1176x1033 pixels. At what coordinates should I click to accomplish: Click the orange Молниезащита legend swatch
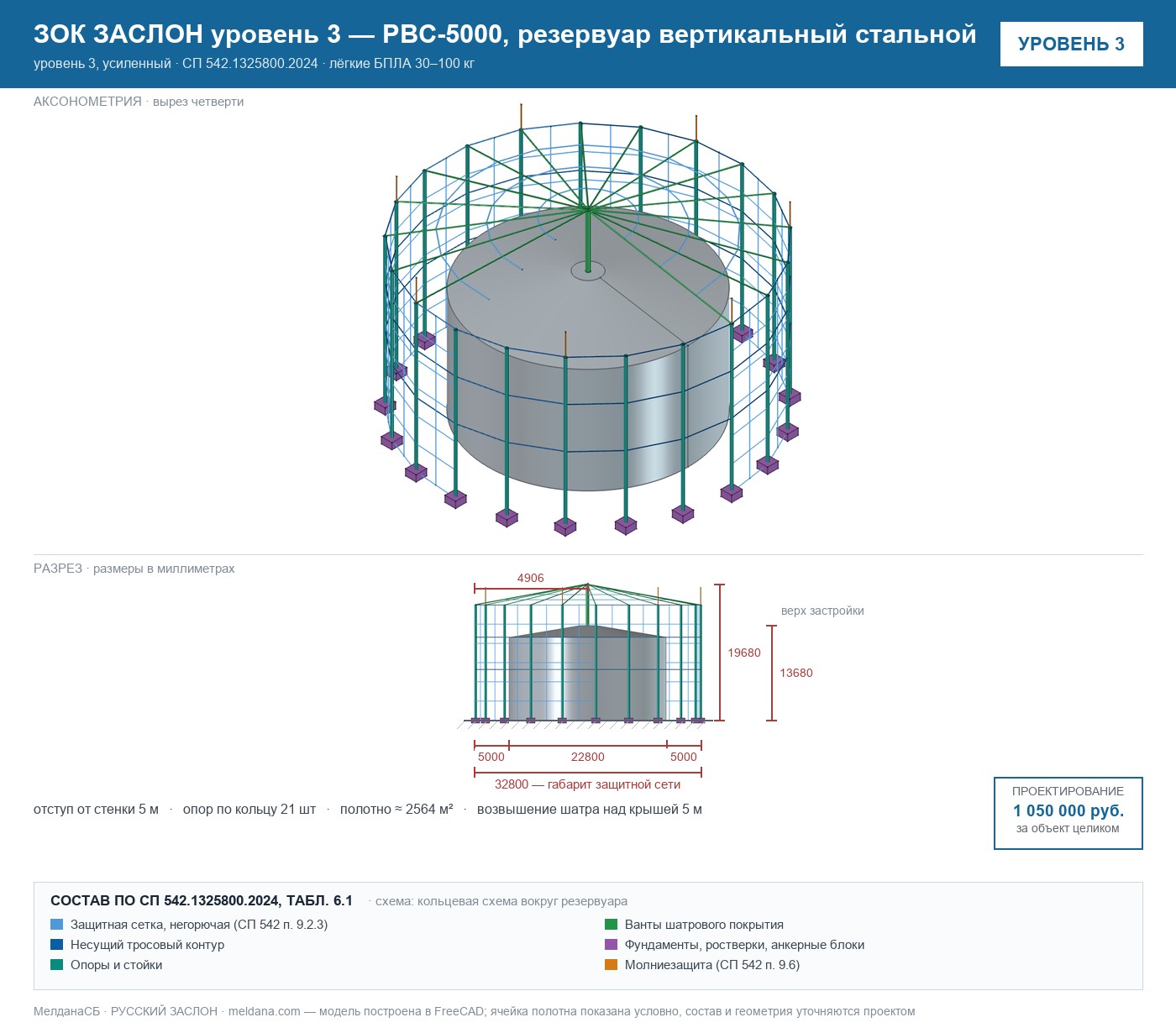tap(612, 964)
